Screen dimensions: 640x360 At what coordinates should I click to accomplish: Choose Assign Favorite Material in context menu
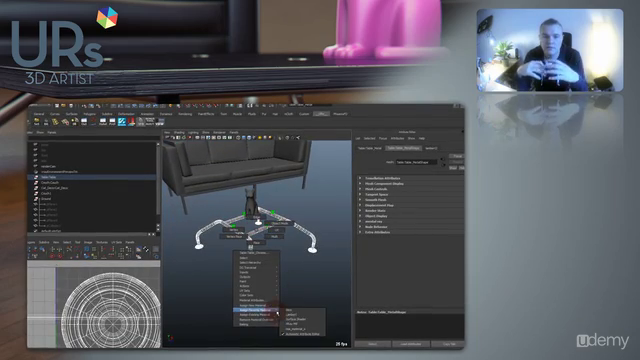click(x=256, y=310)
